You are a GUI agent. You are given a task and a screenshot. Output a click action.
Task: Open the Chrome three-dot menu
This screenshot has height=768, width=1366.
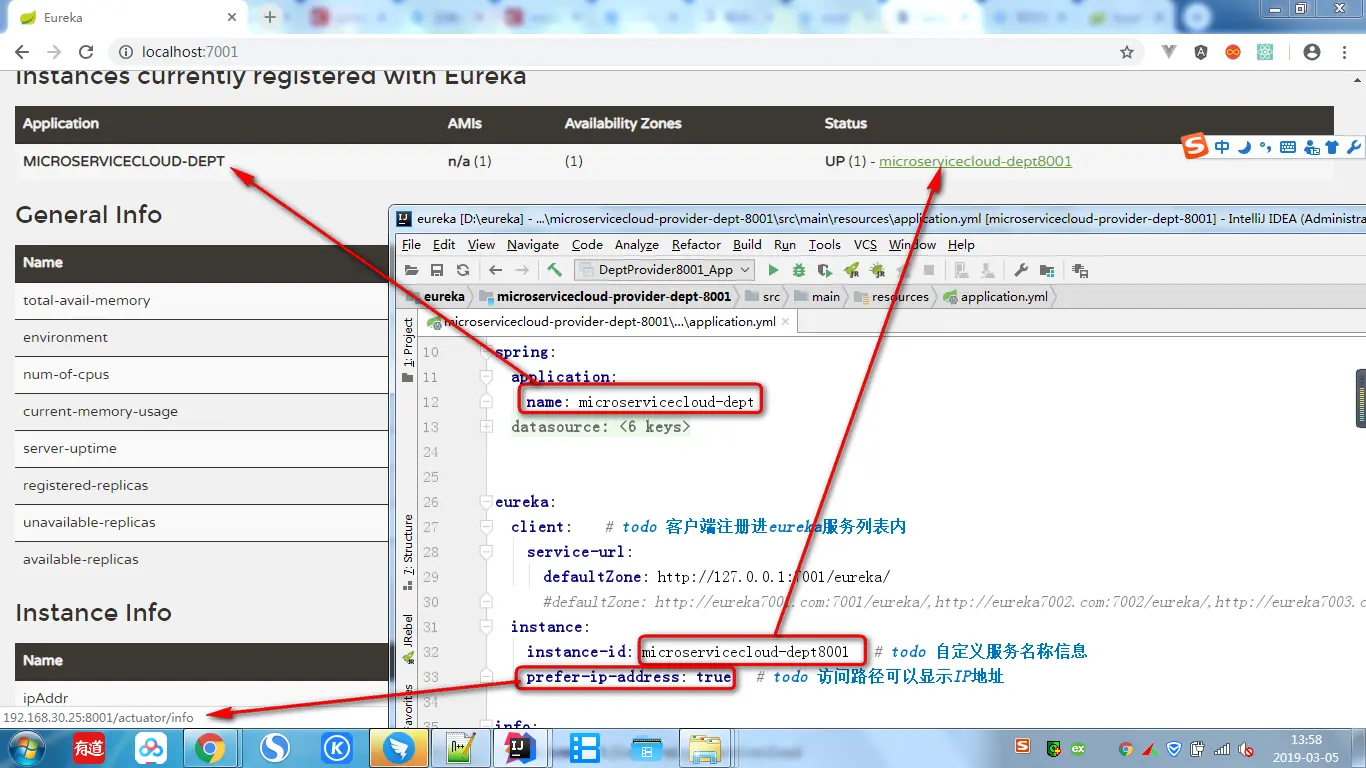[x=1344, y=52]
